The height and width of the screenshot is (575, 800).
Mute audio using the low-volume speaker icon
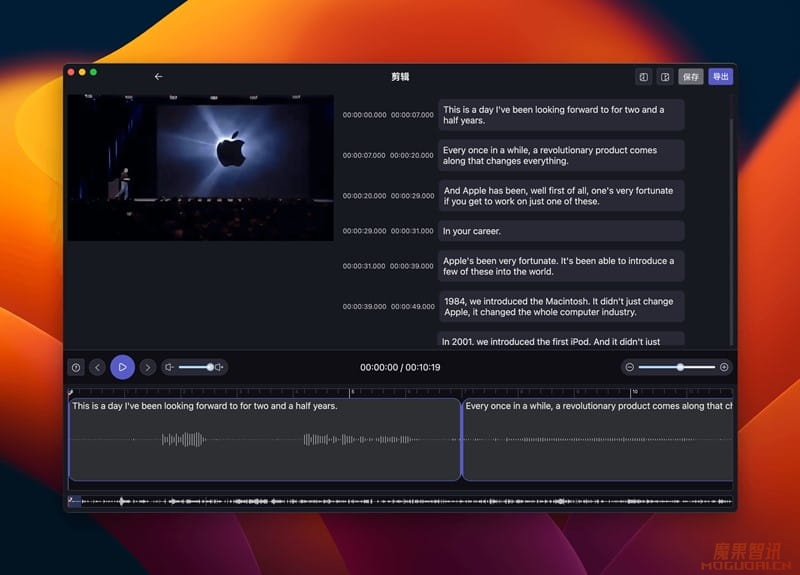[x=169, y=367]
